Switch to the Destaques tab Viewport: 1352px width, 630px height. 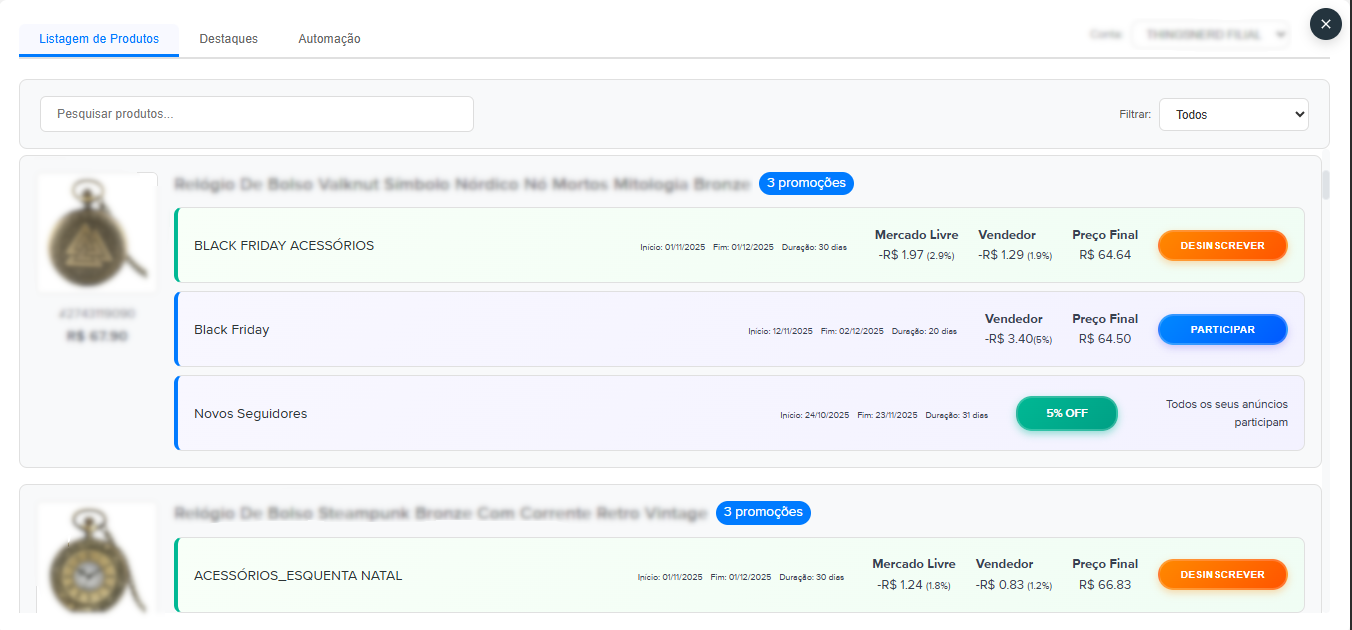(228, 38)
